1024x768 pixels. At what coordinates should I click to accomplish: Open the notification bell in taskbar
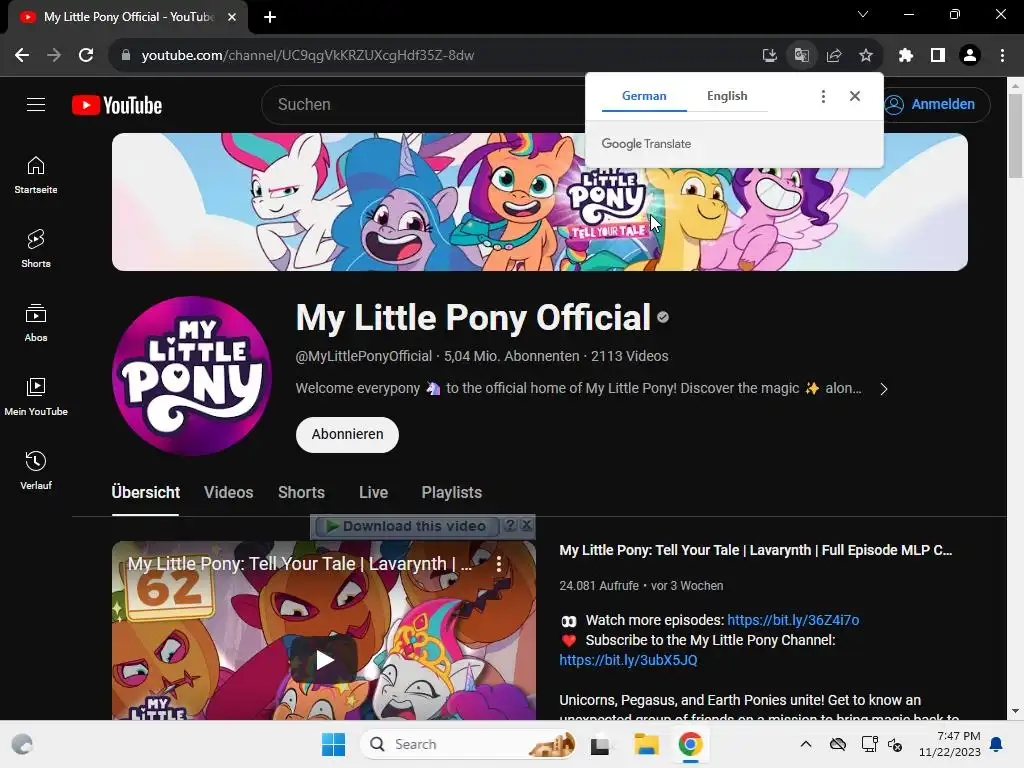pos(997,744)
